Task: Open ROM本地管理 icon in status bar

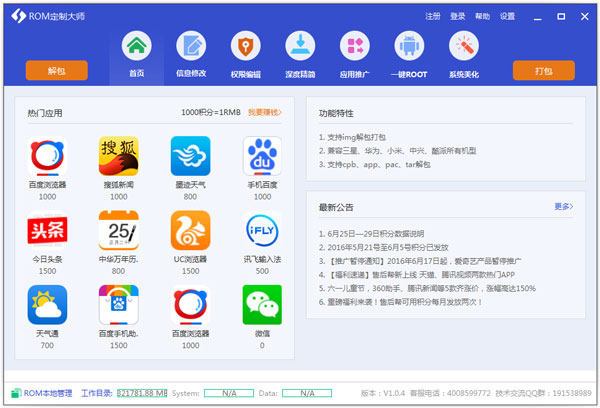Action: pos(16,393)
